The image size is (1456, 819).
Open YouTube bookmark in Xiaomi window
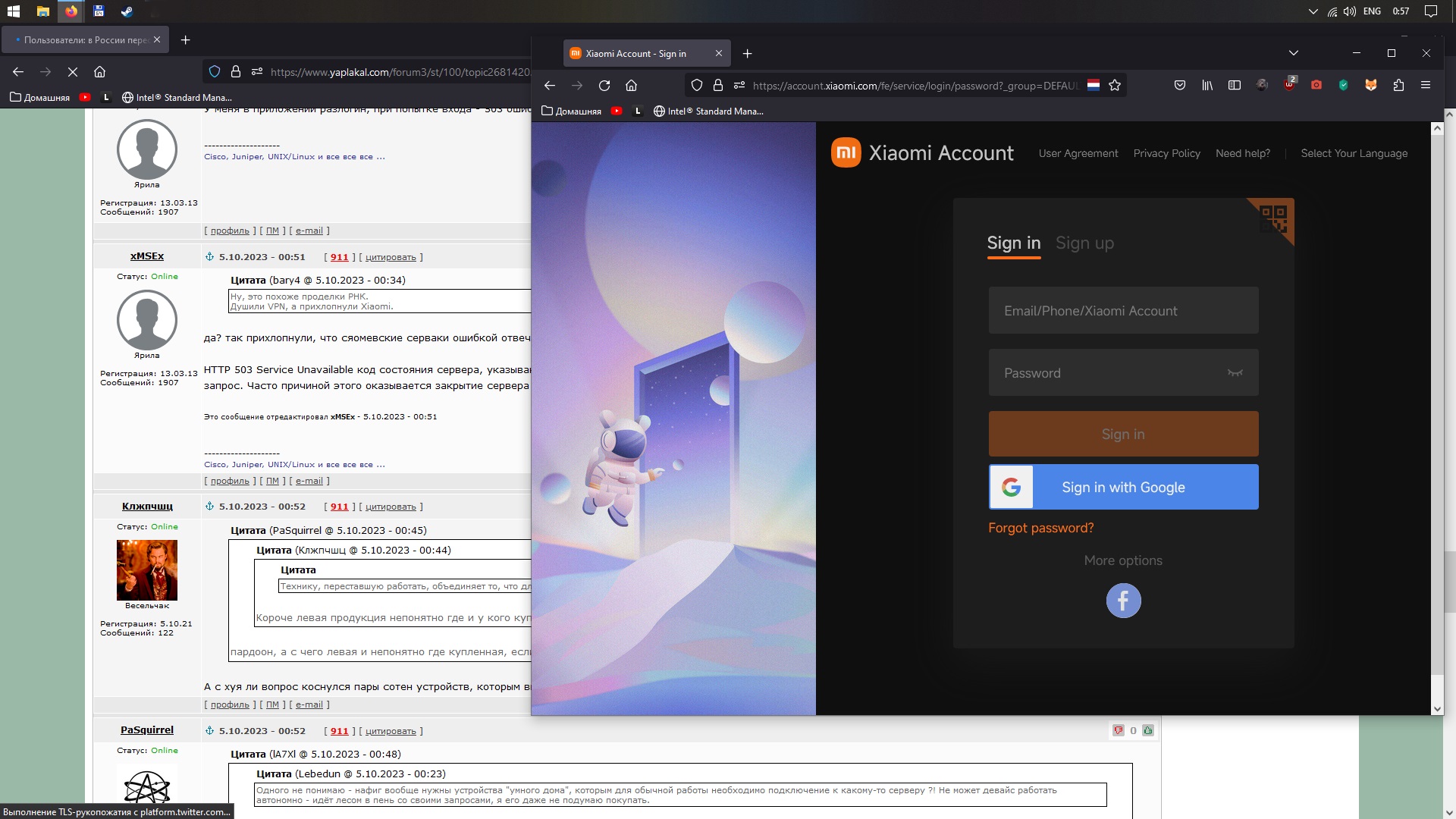617,111
